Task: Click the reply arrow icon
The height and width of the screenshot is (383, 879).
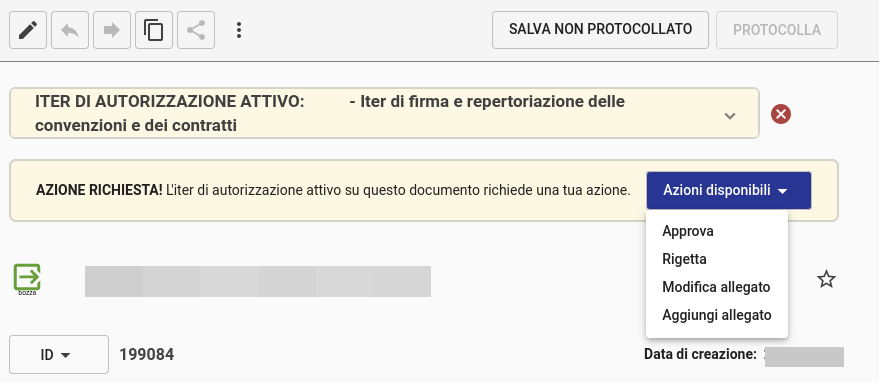Action: [70, 30]
